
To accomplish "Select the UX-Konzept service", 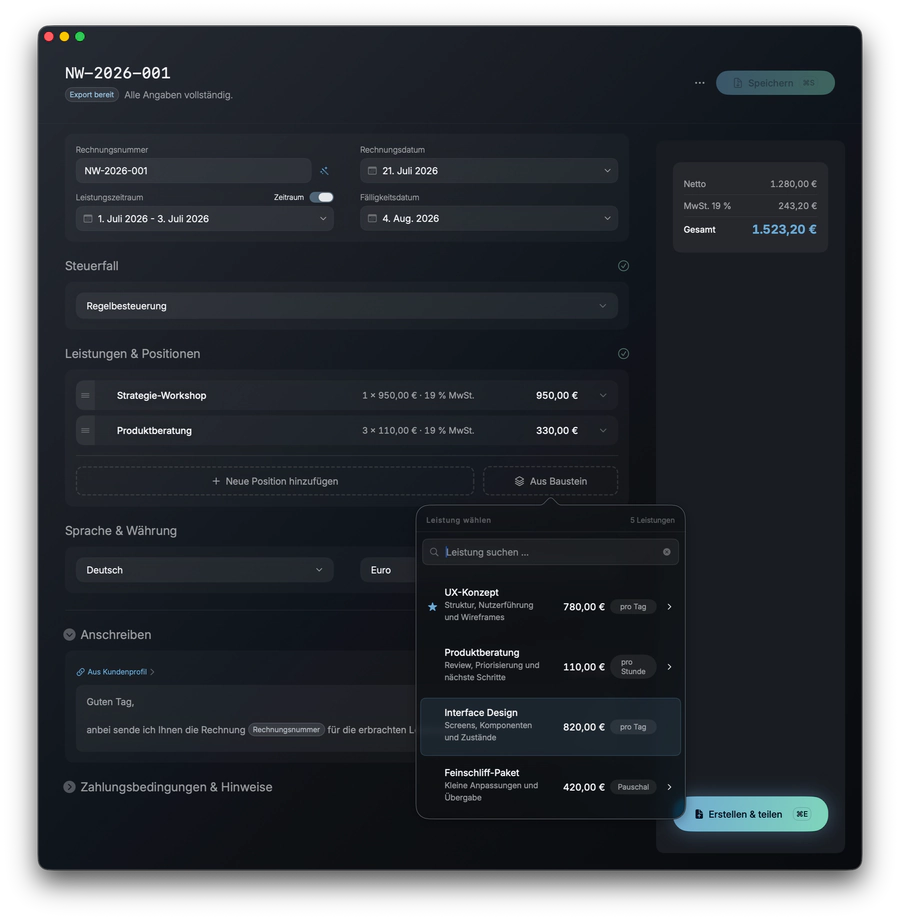I will coord(550,606).
